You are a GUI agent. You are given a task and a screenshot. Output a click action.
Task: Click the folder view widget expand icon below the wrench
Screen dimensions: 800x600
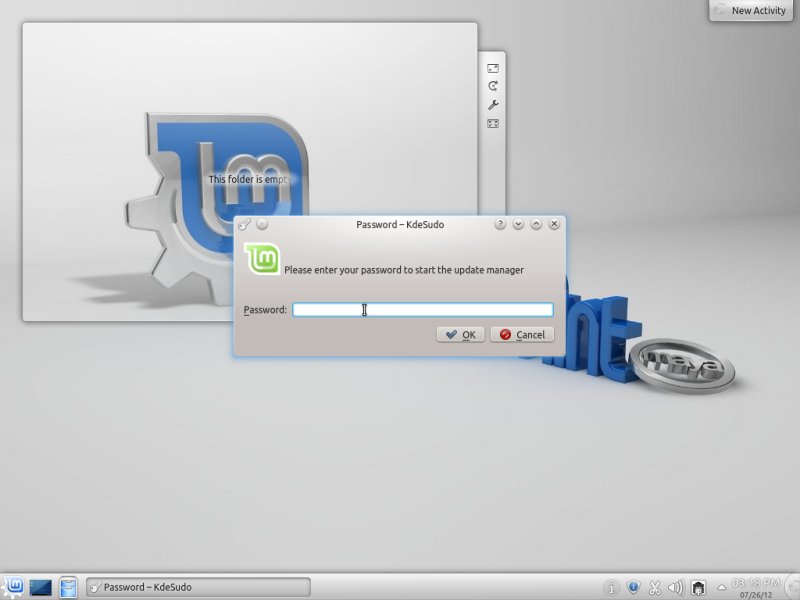pyautogui.click(x=493, y=123)
